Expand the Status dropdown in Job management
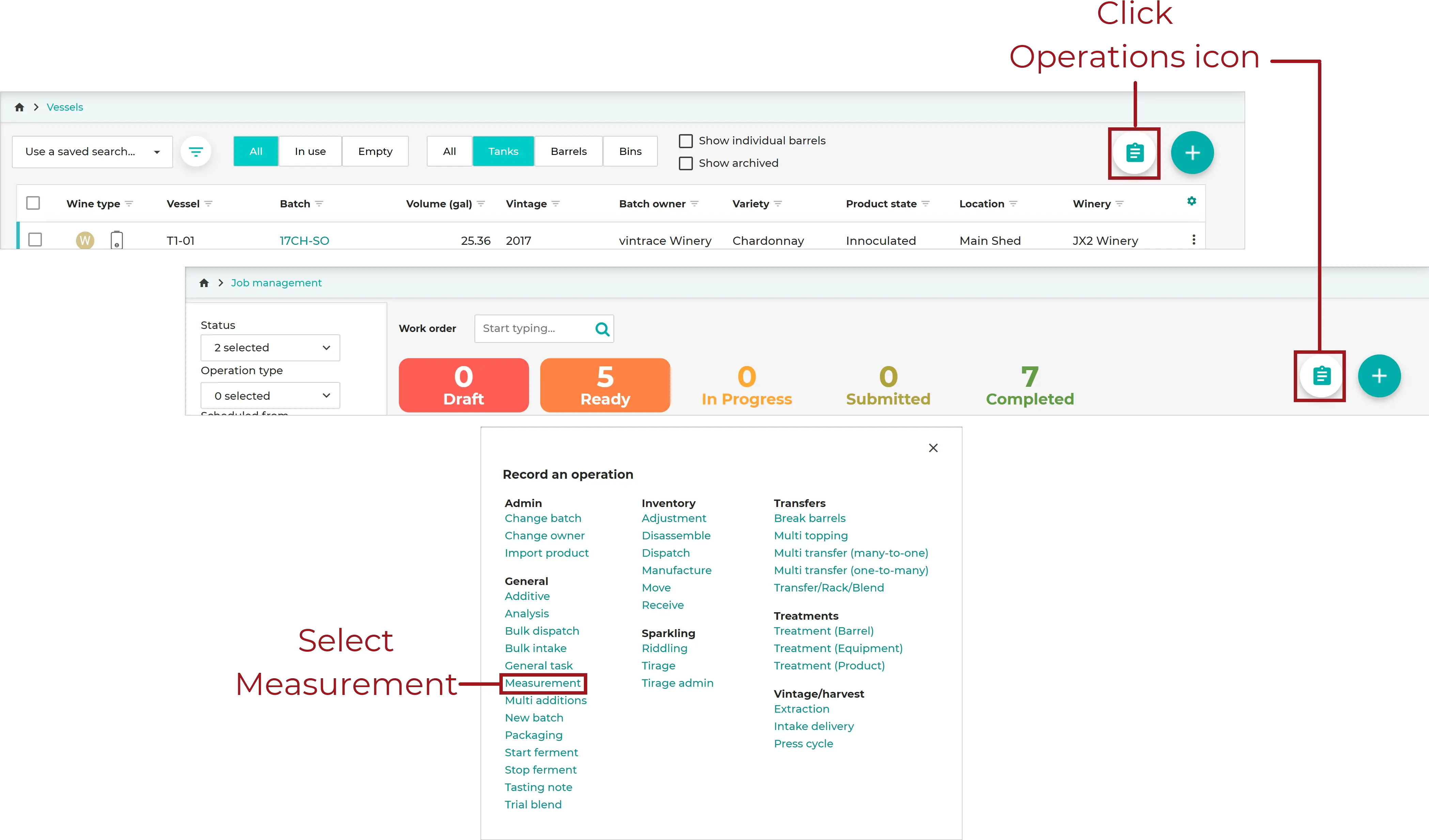Screen dimensions: 1429x840 (x=270, y=347)
